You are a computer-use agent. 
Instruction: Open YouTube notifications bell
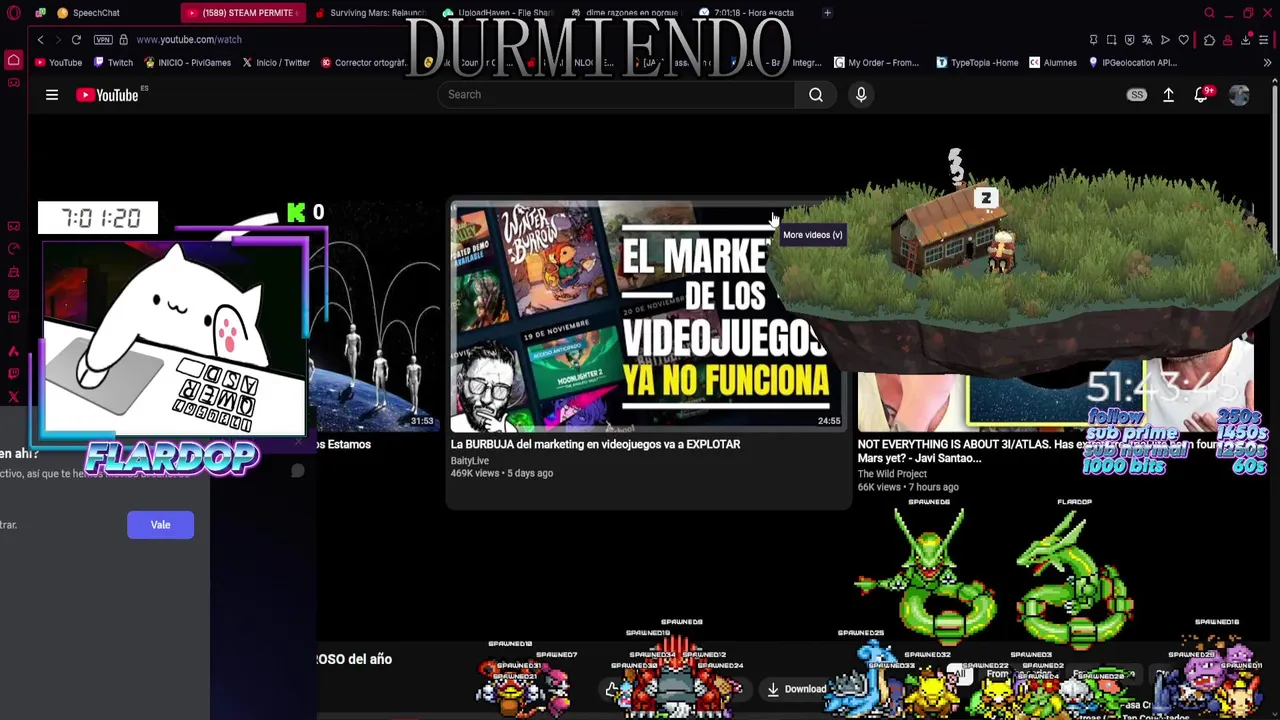[1201, 95]
